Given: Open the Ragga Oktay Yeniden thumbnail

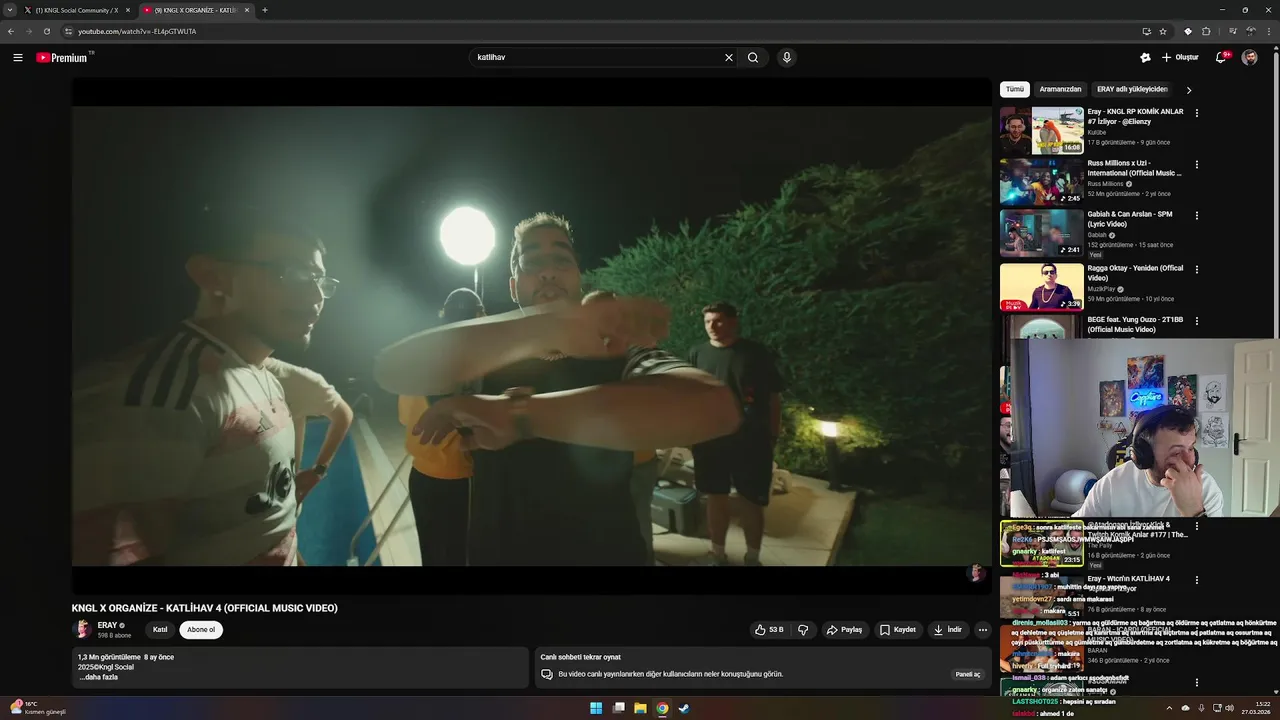Looking at the screenshot, I should tap(1042, 286).
